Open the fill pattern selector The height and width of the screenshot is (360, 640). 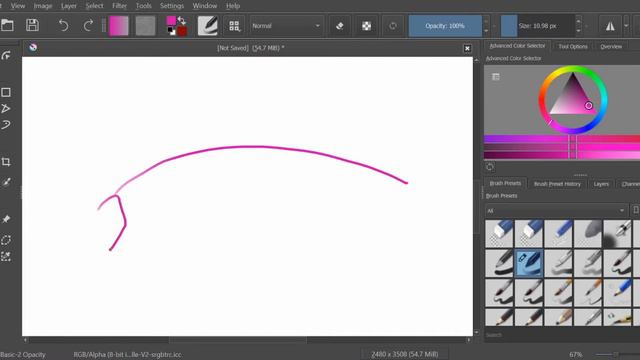[145, 26]
